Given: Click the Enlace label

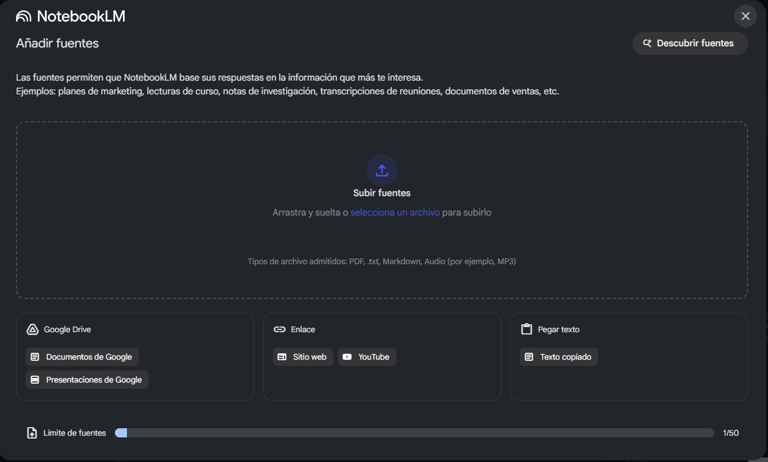Looking at the screenshot, I should coord(303,329).
